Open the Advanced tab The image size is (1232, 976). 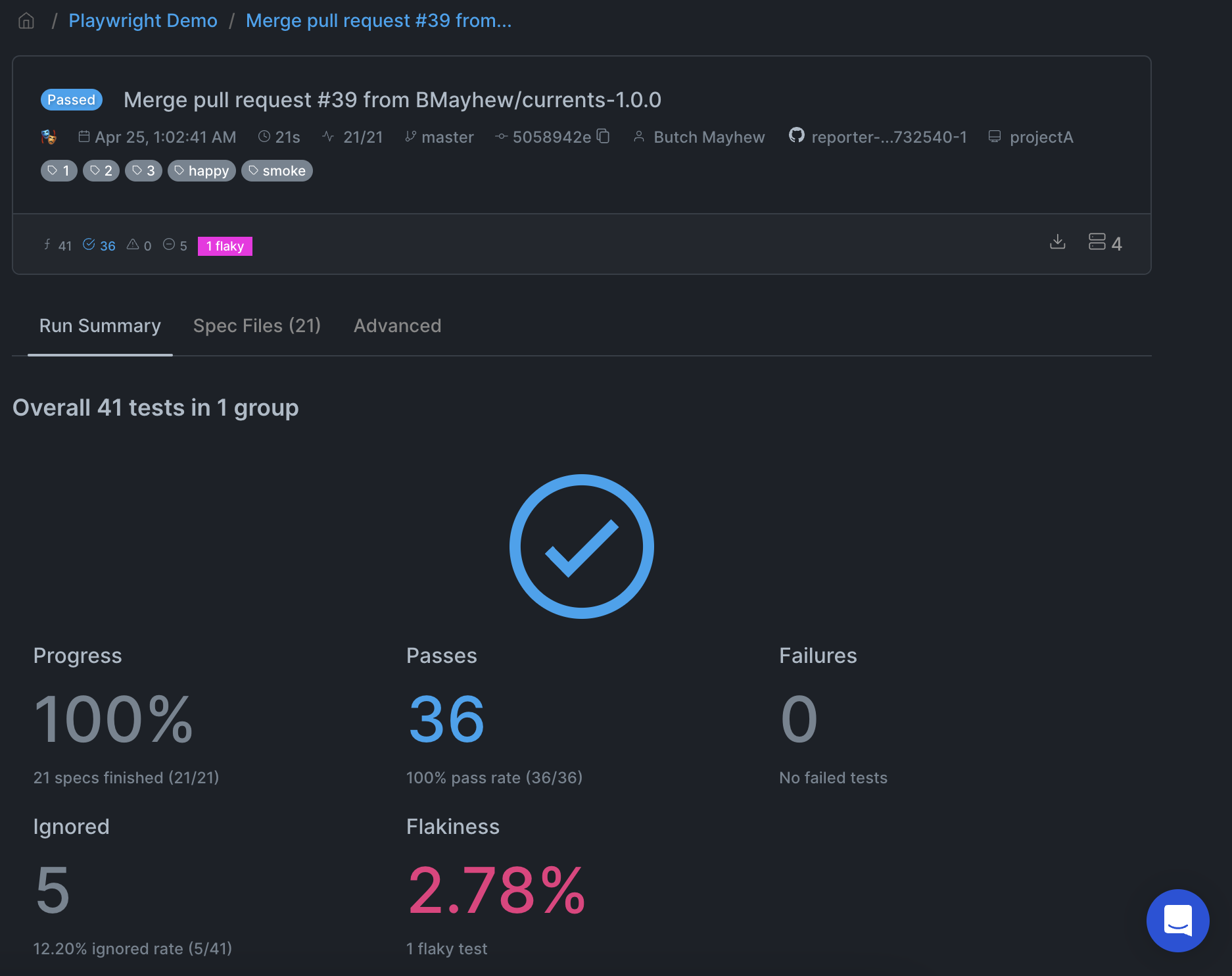(397, 326)
